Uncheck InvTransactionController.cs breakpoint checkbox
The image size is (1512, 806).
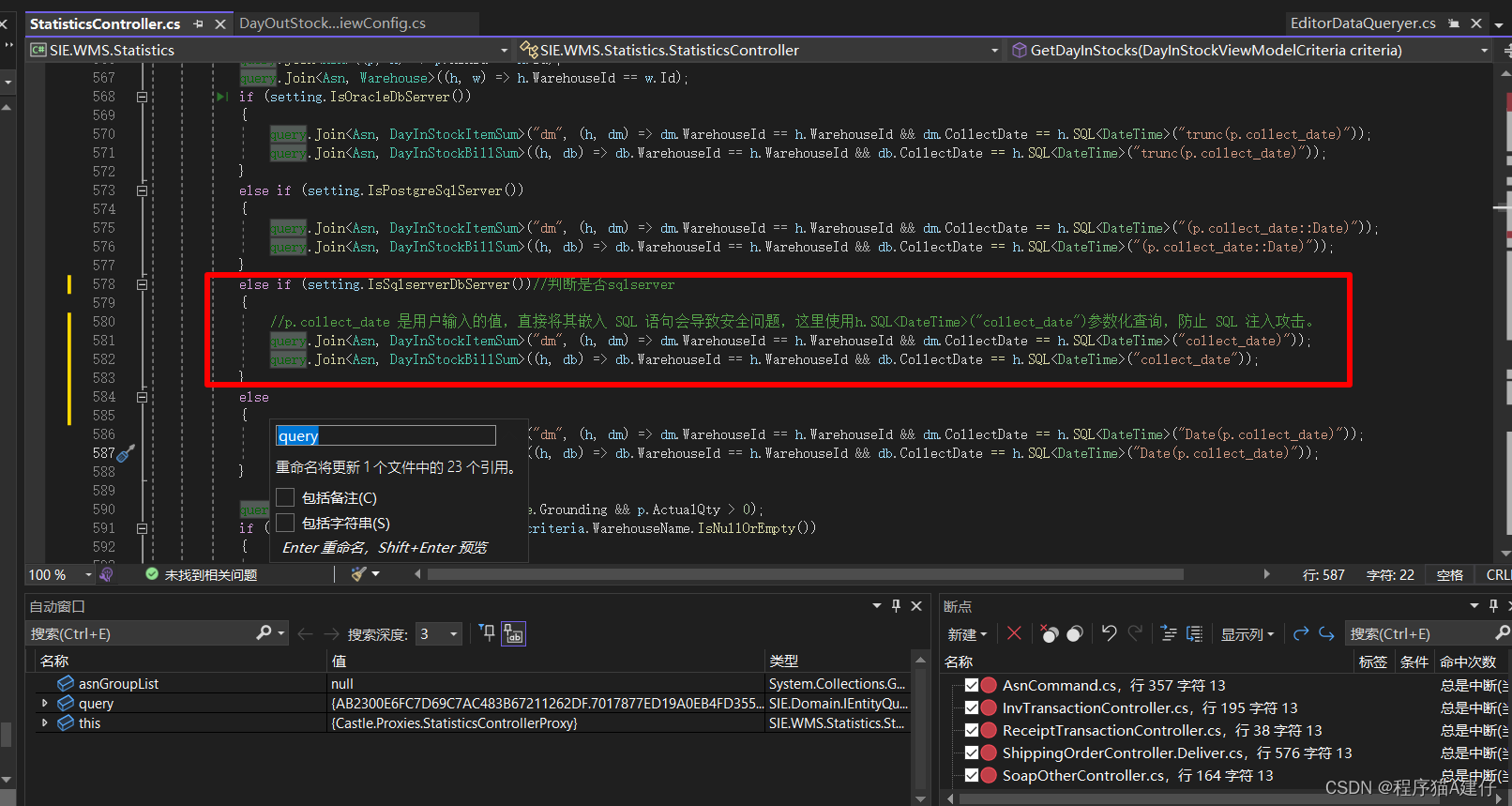coord(972,707)
